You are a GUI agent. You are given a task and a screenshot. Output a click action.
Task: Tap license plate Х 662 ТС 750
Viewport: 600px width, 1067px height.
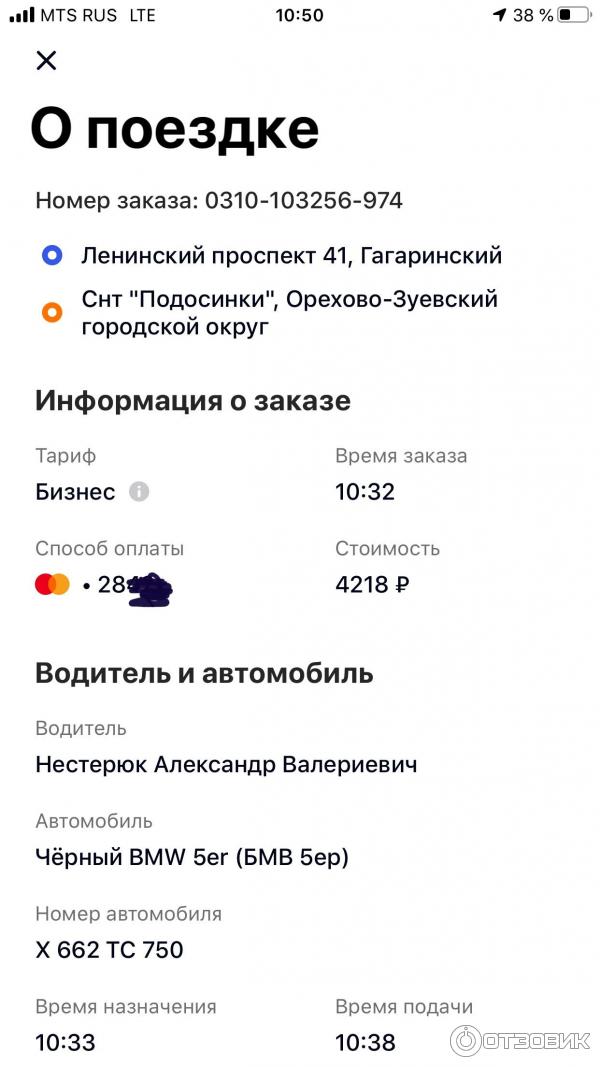point(109,950)
